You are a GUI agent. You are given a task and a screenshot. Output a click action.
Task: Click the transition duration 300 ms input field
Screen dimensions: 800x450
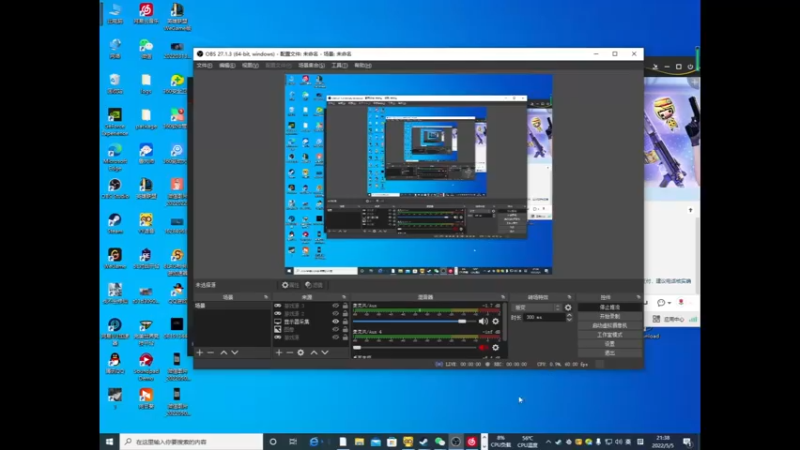point(543,317)
